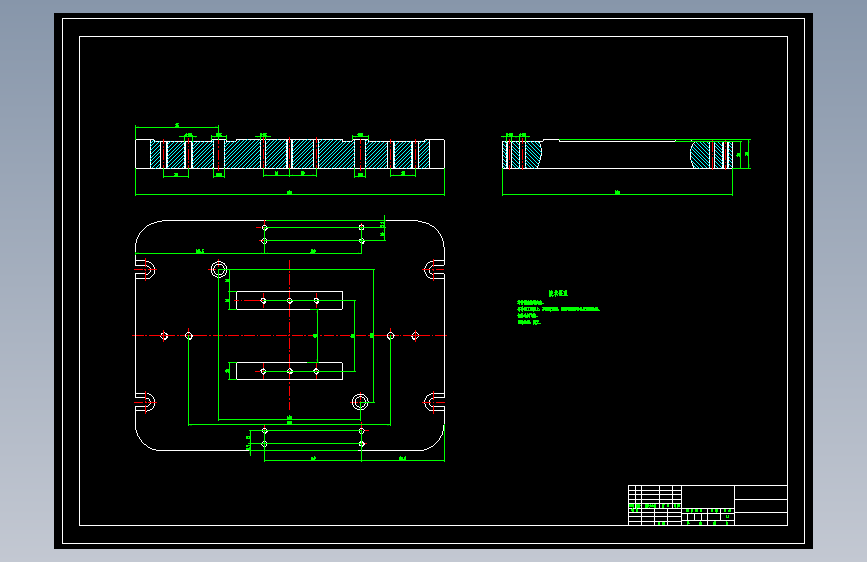
Task: Select the center hole of the upper slot
Action: pyautogui.click(x=290, y=301)
